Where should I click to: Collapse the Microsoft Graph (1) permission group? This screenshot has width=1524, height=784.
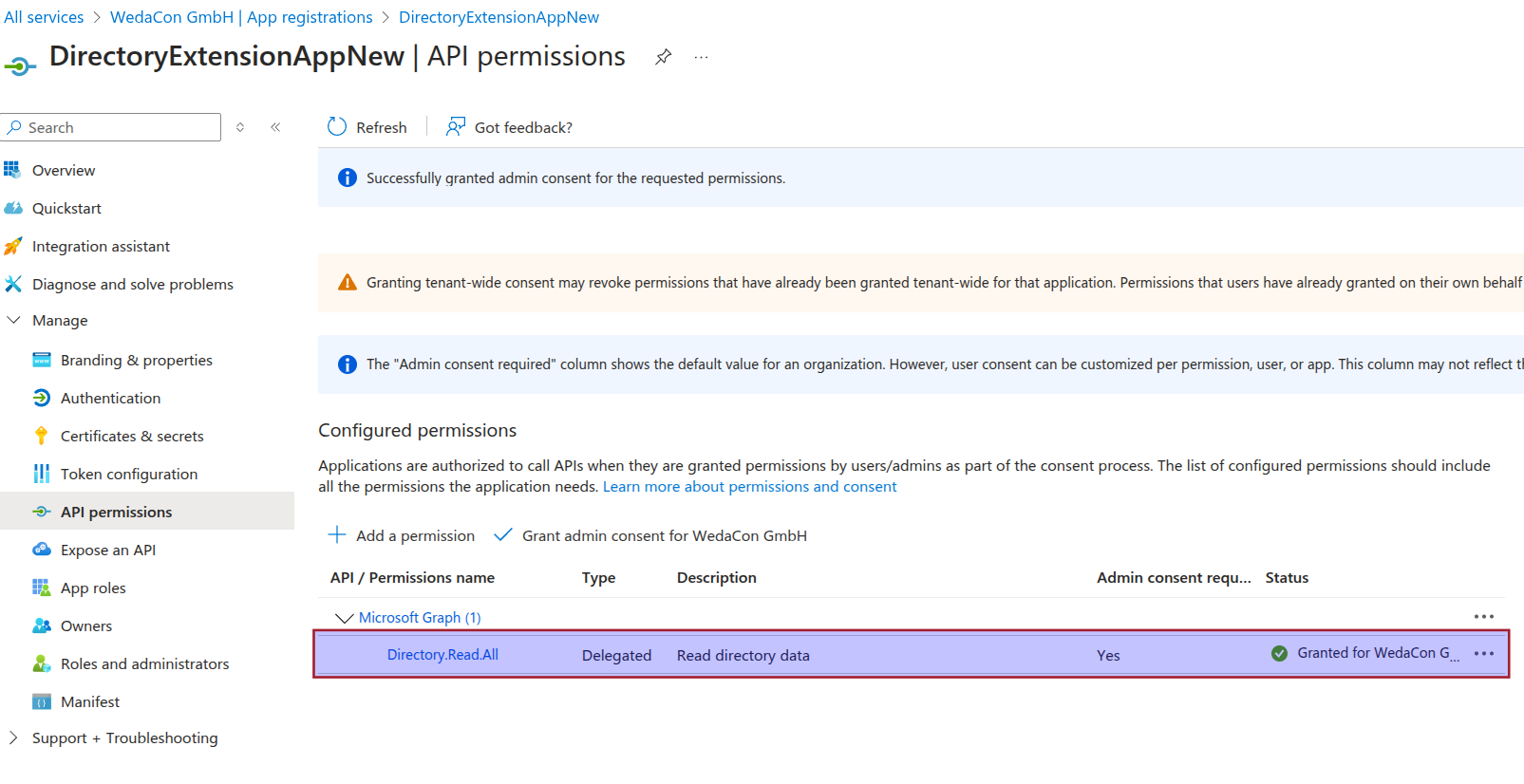pos(344,618)
